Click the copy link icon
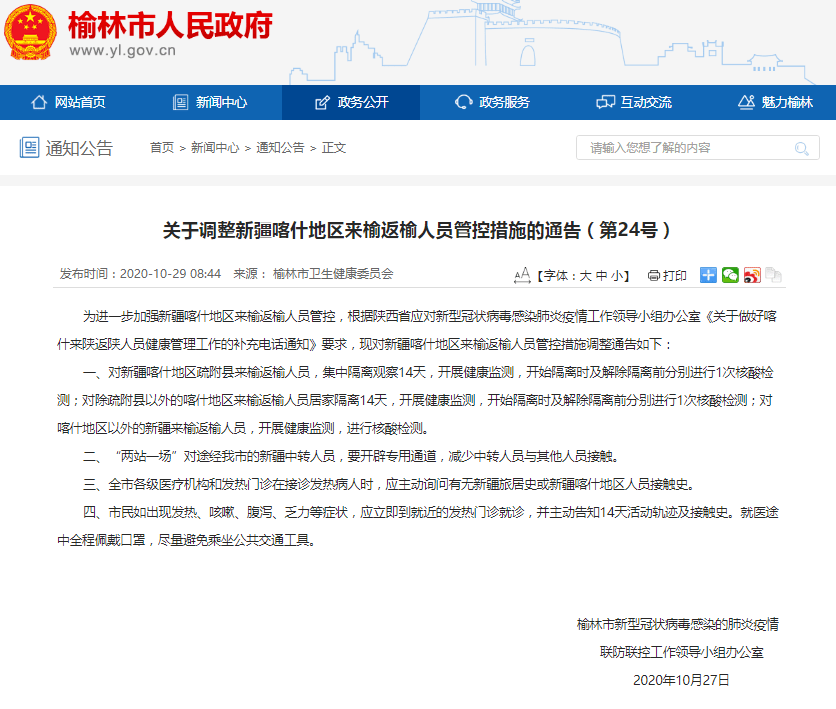This screenshot has width=836, height=709. coord(773,275)
